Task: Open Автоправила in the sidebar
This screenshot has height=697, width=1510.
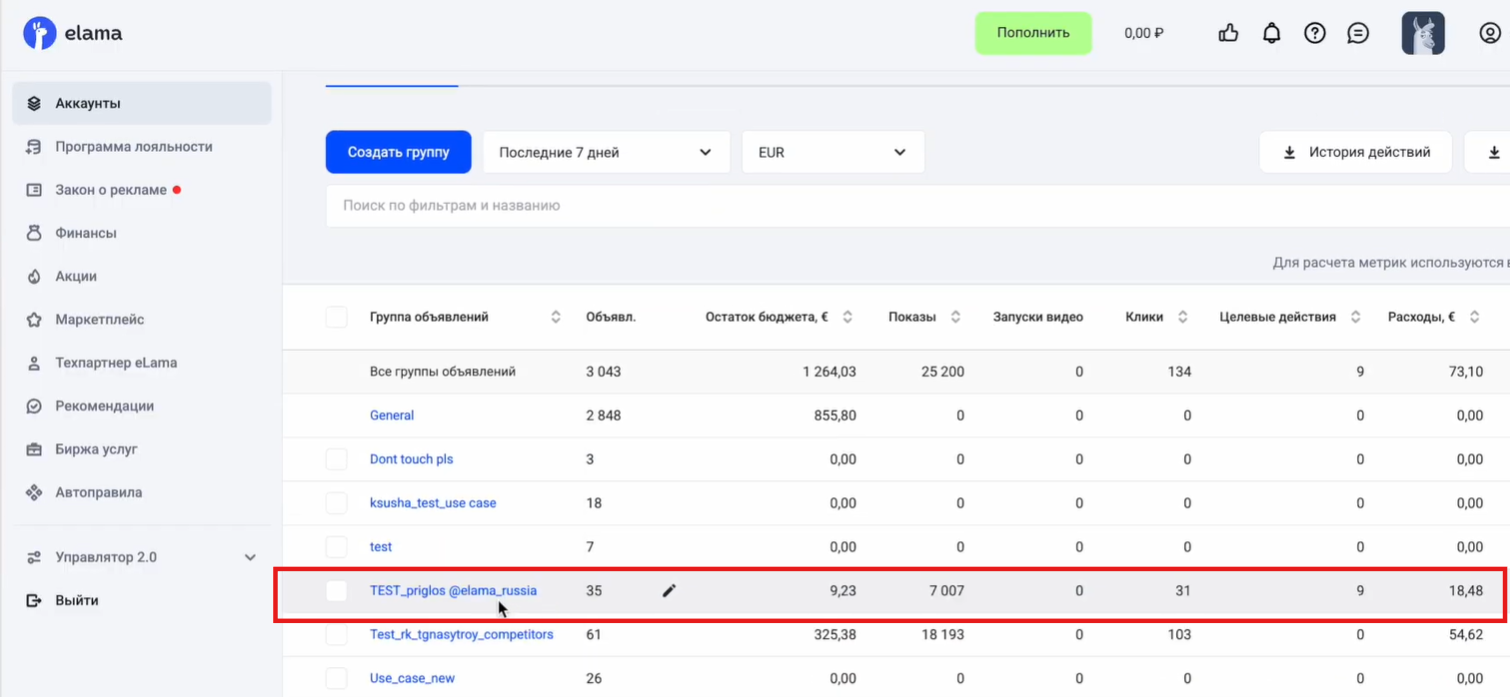Action: coord(98,492)
